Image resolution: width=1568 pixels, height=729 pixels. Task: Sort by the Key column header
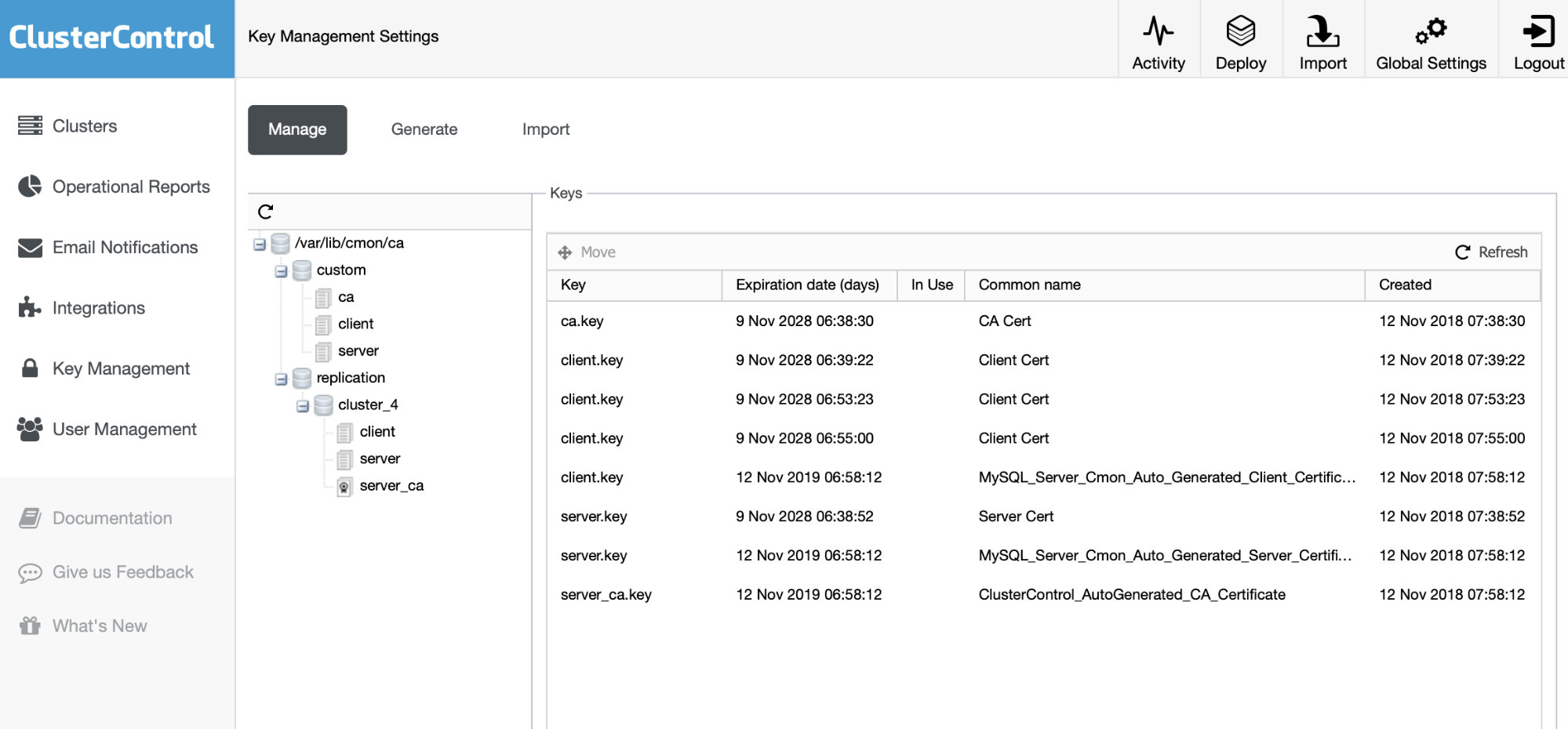coord(635,285)
